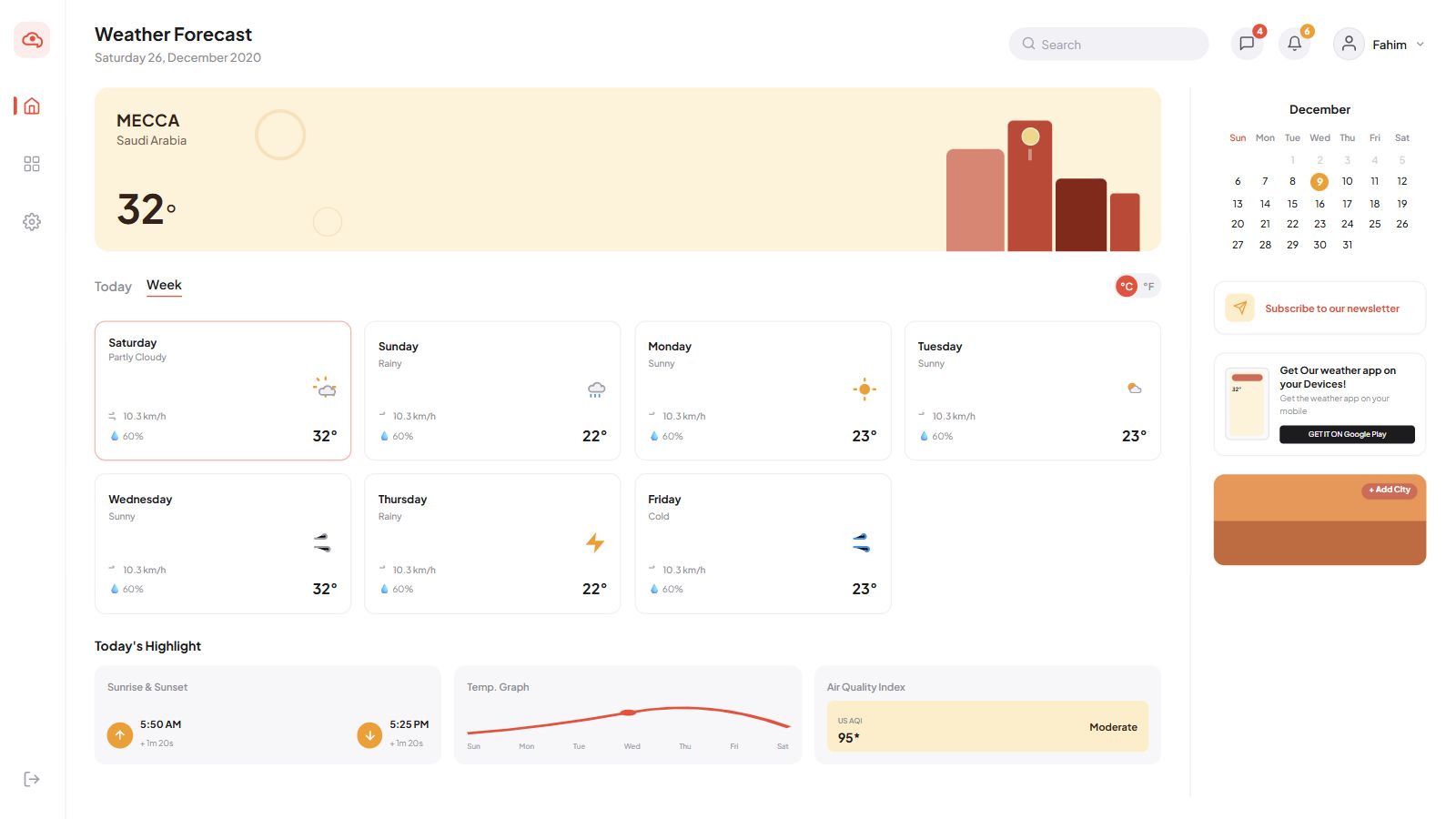1456x819 pixels.
Task: Select the Tuesday forecast card
Action: pyautogui.click(x=1033, y=390)
